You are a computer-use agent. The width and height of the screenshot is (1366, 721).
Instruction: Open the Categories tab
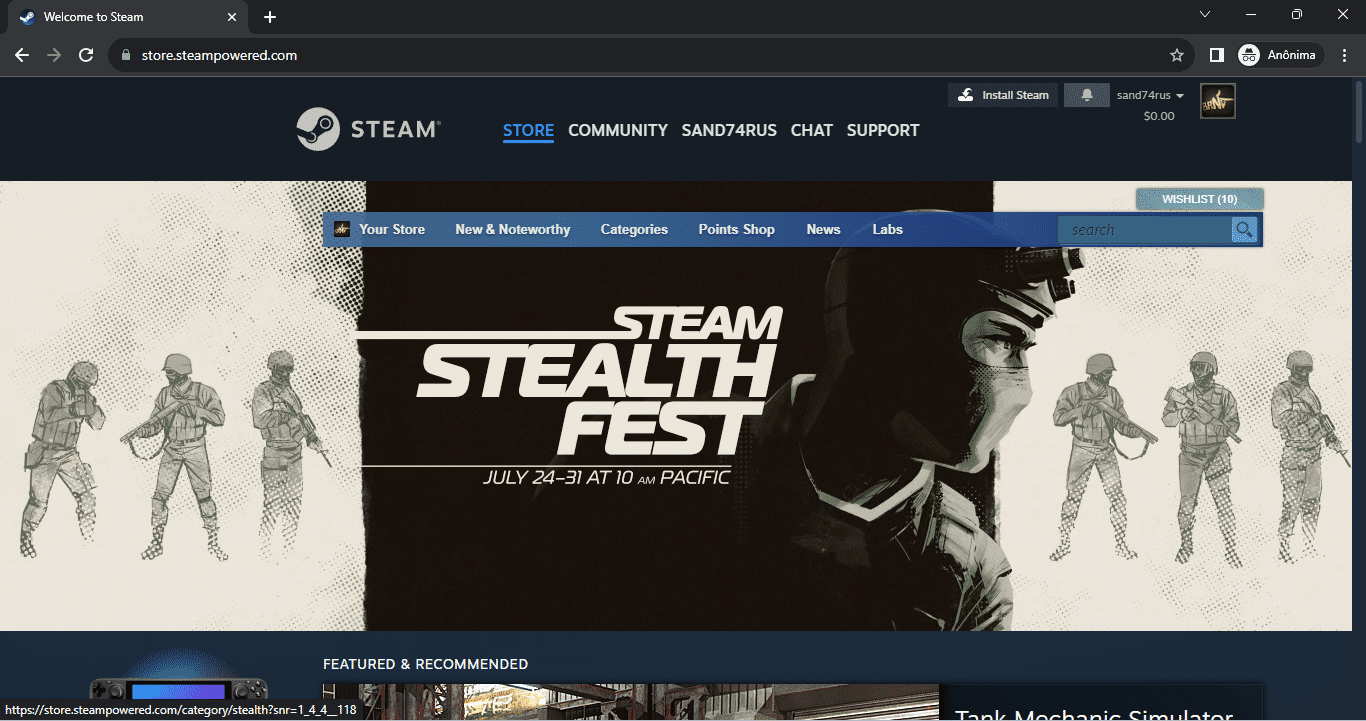634,229
